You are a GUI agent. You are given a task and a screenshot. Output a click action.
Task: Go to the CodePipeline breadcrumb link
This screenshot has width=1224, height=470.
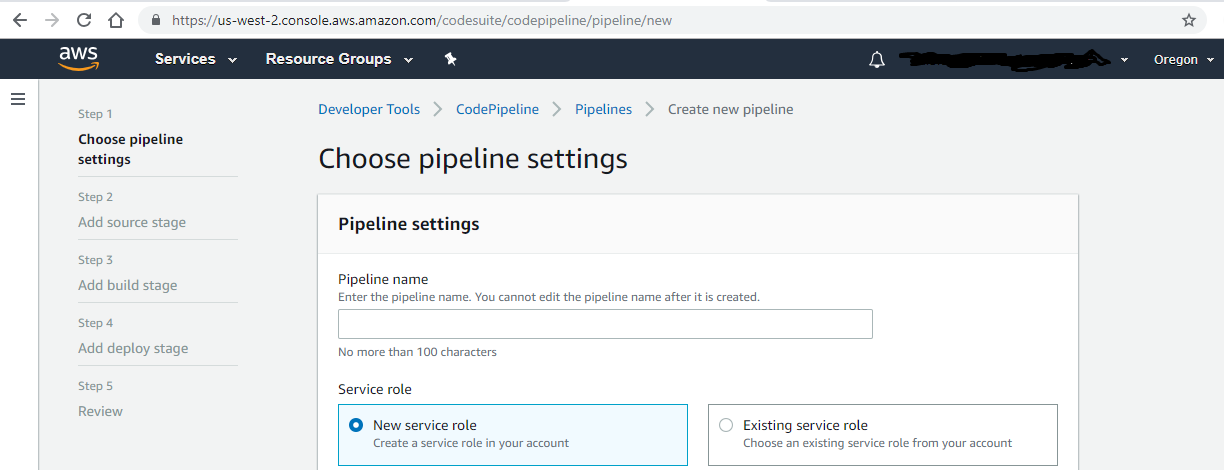click(x=497, y=109)
